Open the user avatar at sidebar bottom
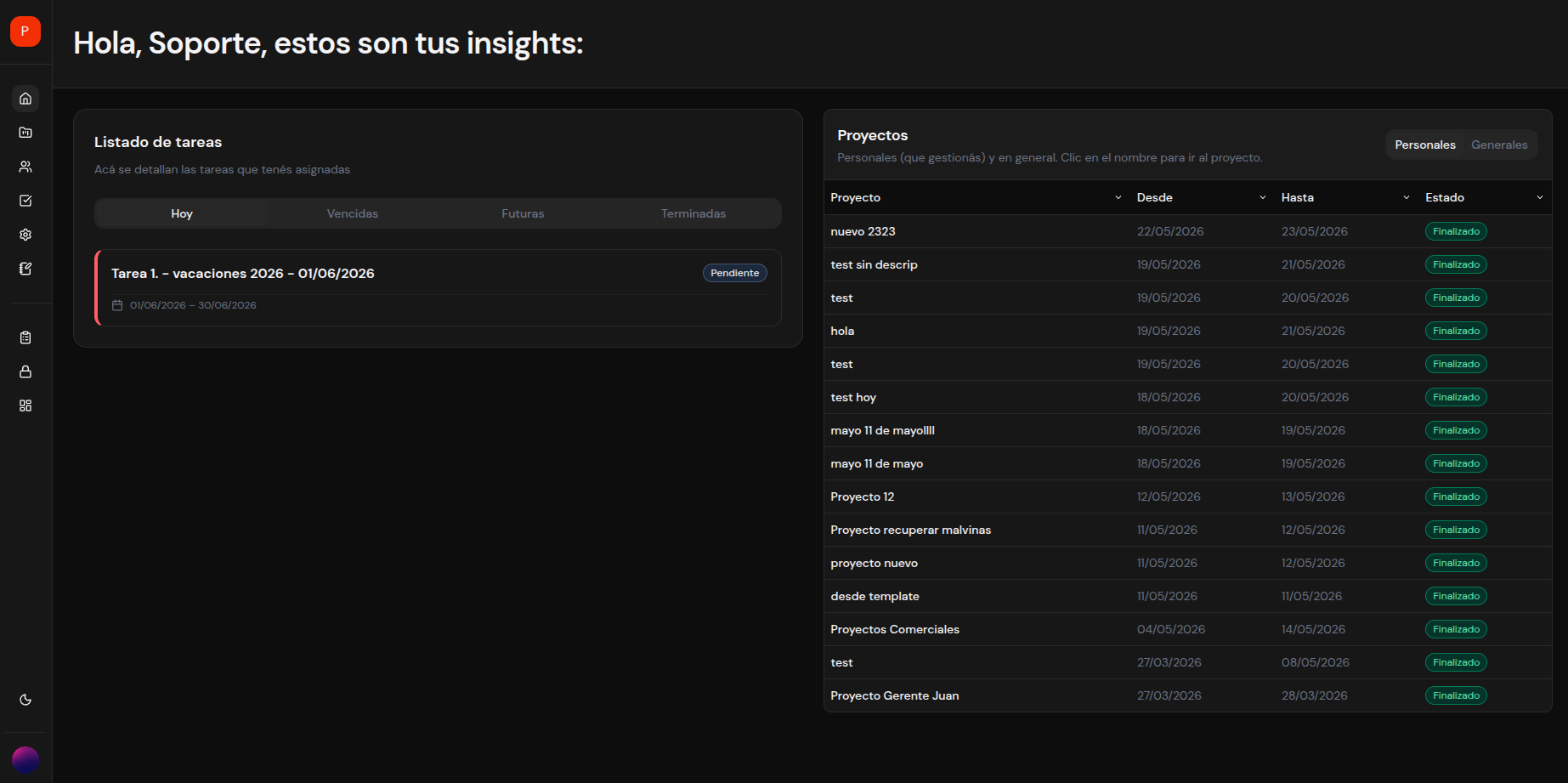This screenshot has width=1568, height=783. [25, 759]
